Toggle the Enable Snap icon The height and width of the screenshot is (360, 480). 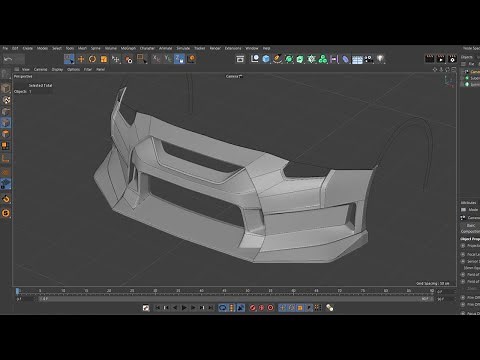[6, 199]
